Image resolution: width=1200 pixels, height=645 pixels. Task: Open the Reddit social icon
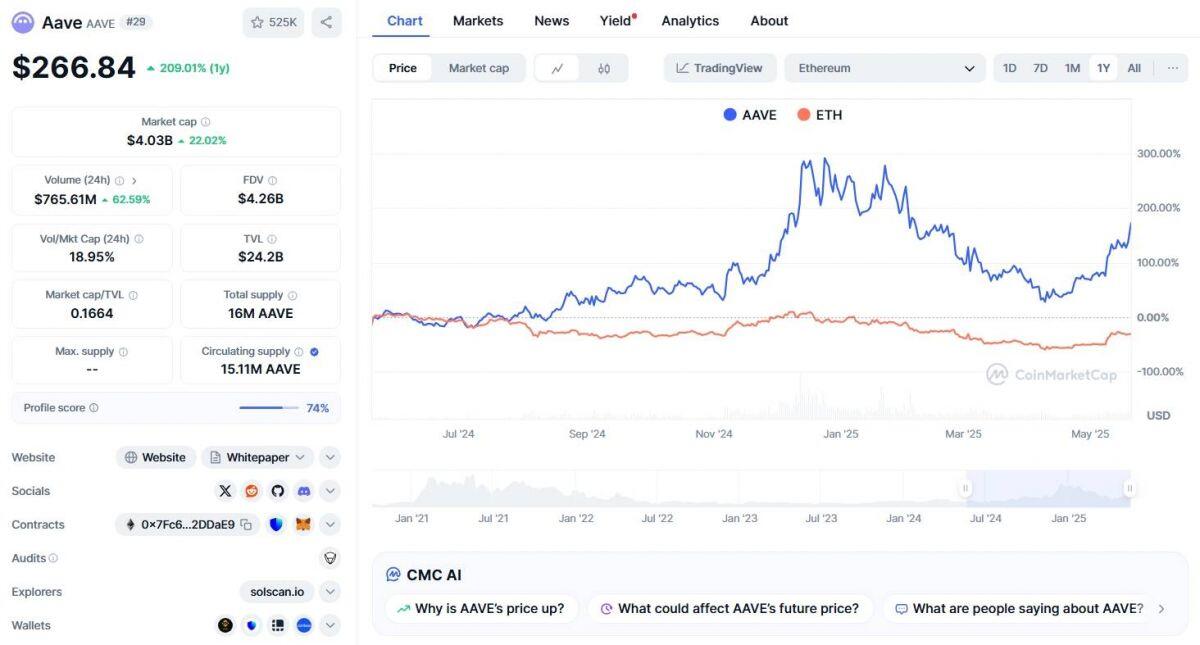251,491
